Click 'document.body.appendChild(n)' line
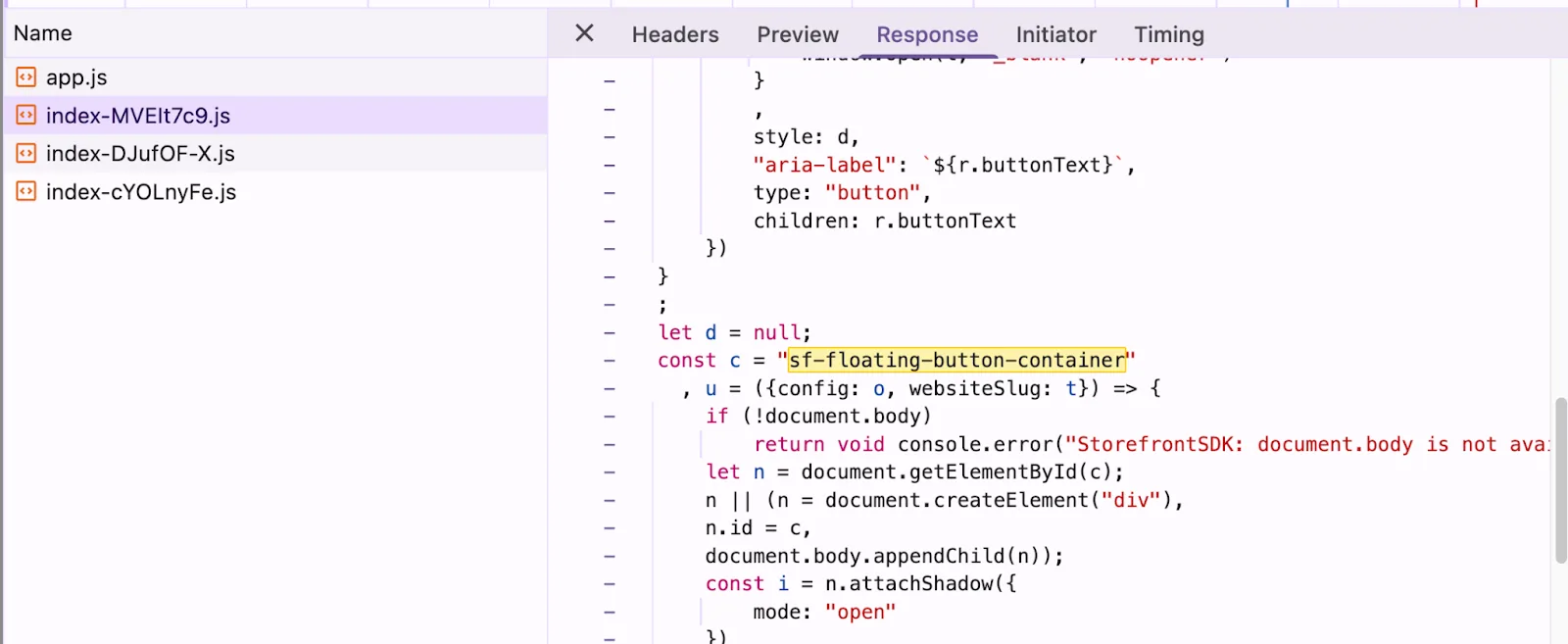Viewport: 1568px width, 644px height. [884, 556]
